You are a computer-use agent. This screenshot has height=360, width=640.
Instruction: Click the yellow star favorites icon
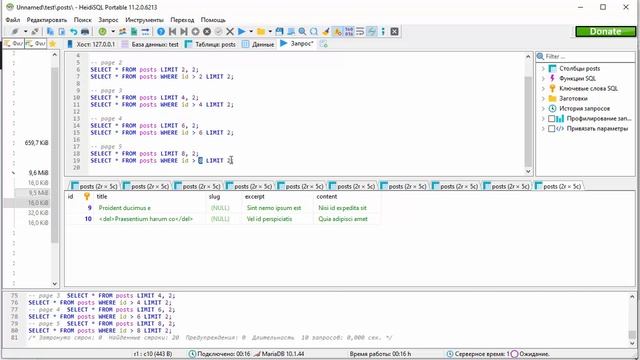tap(52, 44)
